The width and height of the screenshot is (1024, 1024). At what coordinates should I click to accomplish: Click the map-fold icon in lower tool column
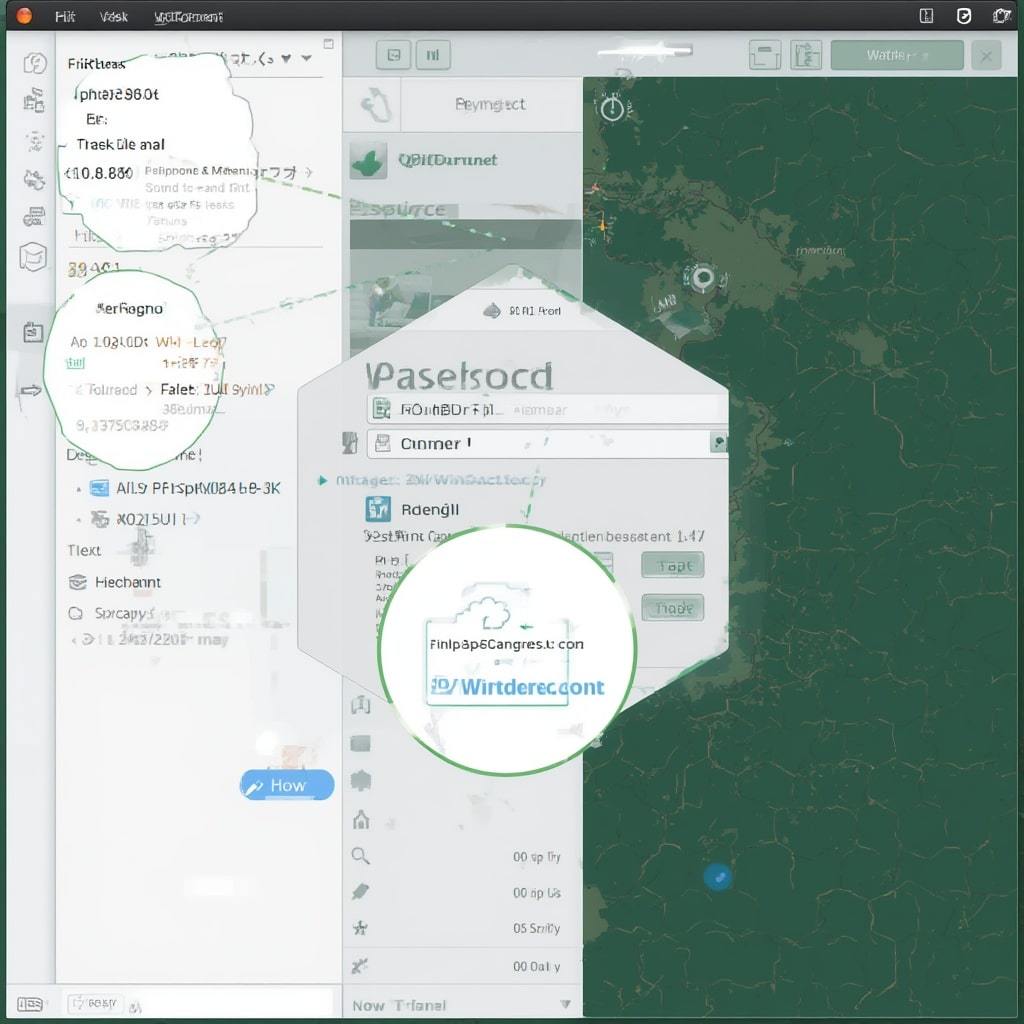[361, 705]
